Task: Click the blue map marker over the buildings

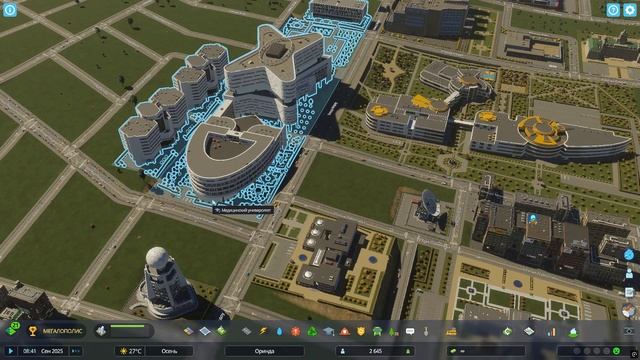Action: point(532,218)
